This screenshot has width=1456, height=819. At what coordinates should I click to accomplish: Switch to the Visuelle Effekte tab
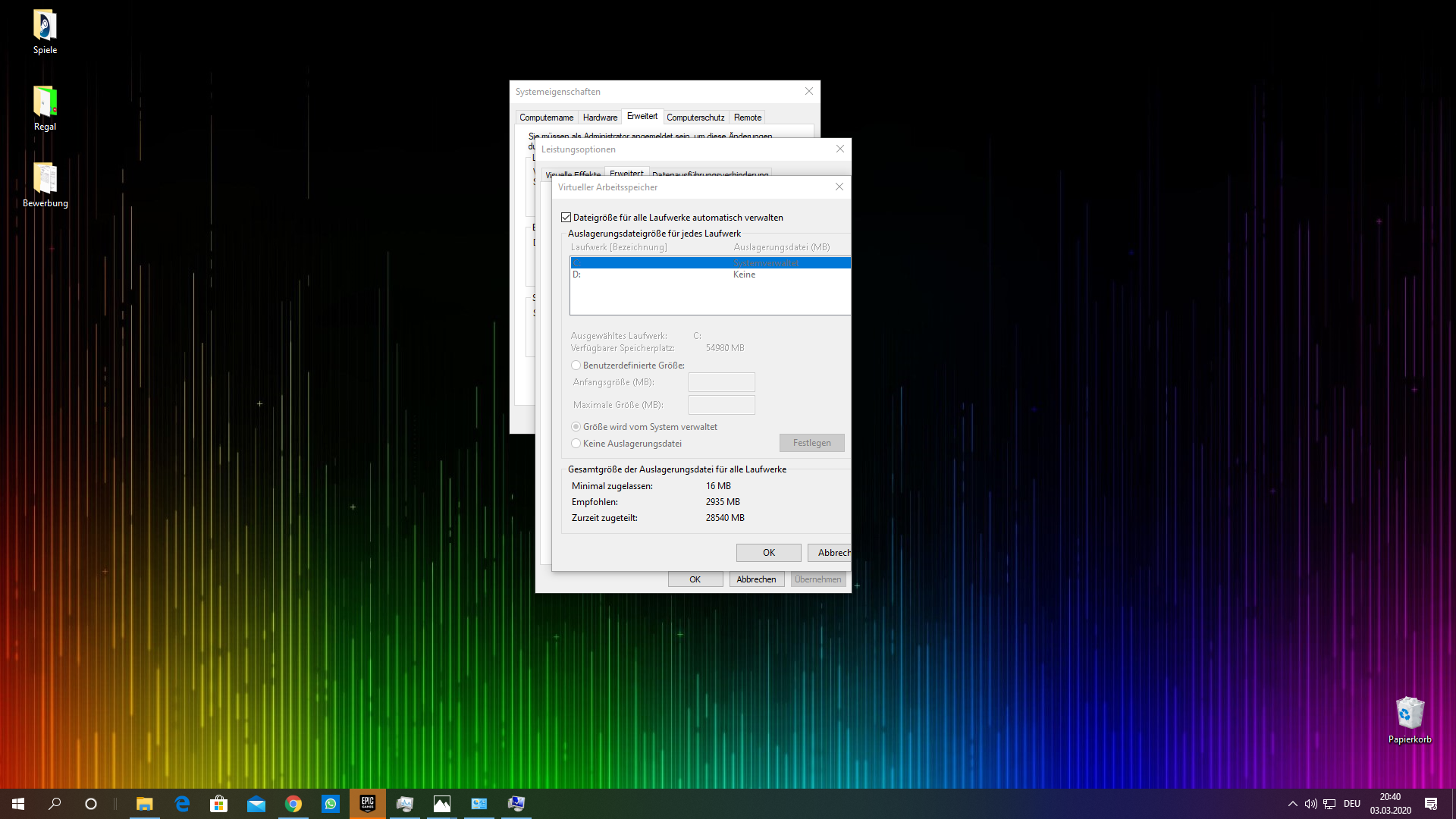[x=573, y=174]
